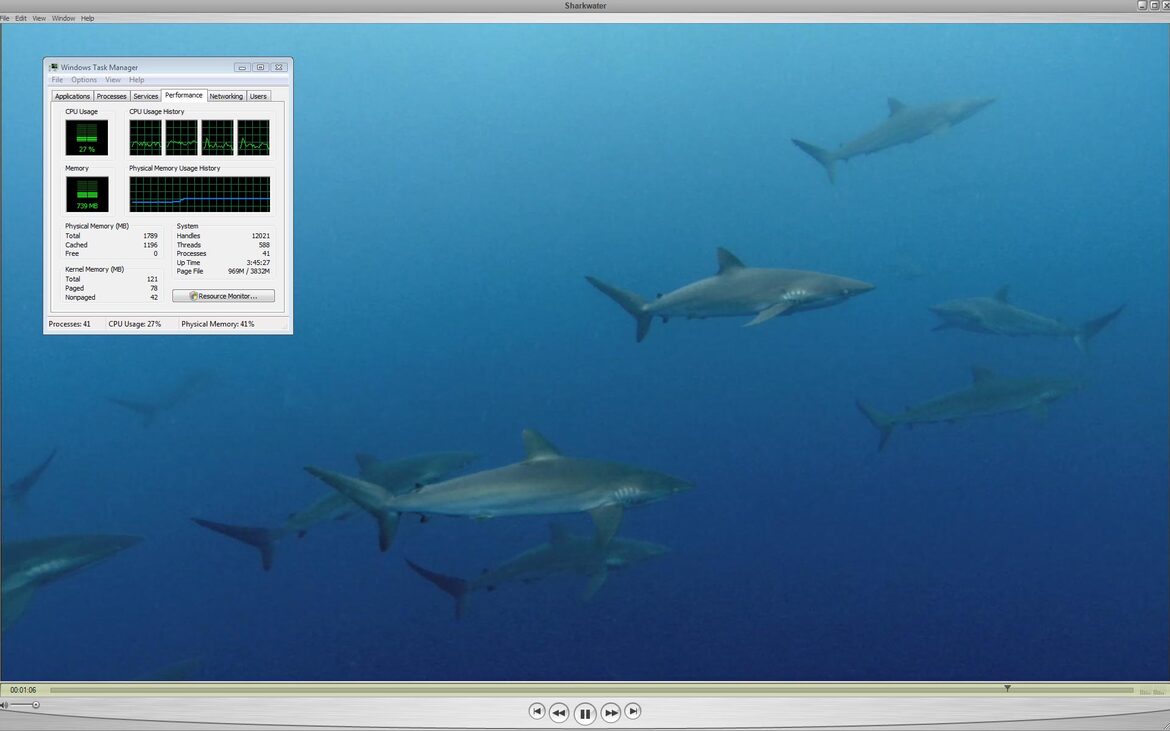Click the second CPU Usage History graph
This screenshot has height=731, width=1170.
[x=181, y=138]
